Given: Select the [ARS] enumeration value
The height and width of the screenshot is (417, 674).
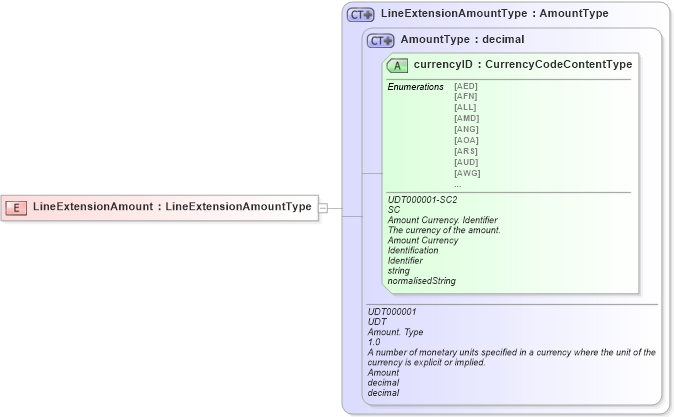Looking at the screenshot, I should coord(466,151).
